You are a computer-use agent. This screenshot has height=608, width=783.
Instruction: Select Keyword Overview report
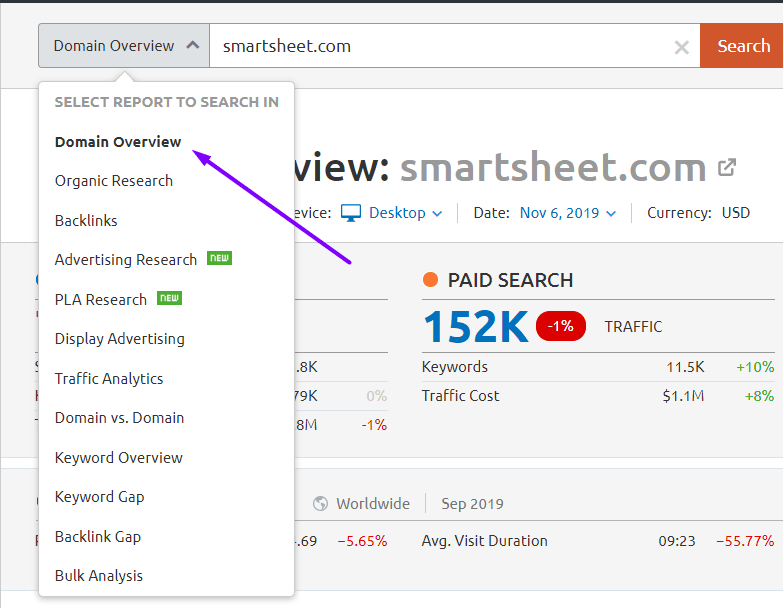pyautogui.click(x=119, y=458)
